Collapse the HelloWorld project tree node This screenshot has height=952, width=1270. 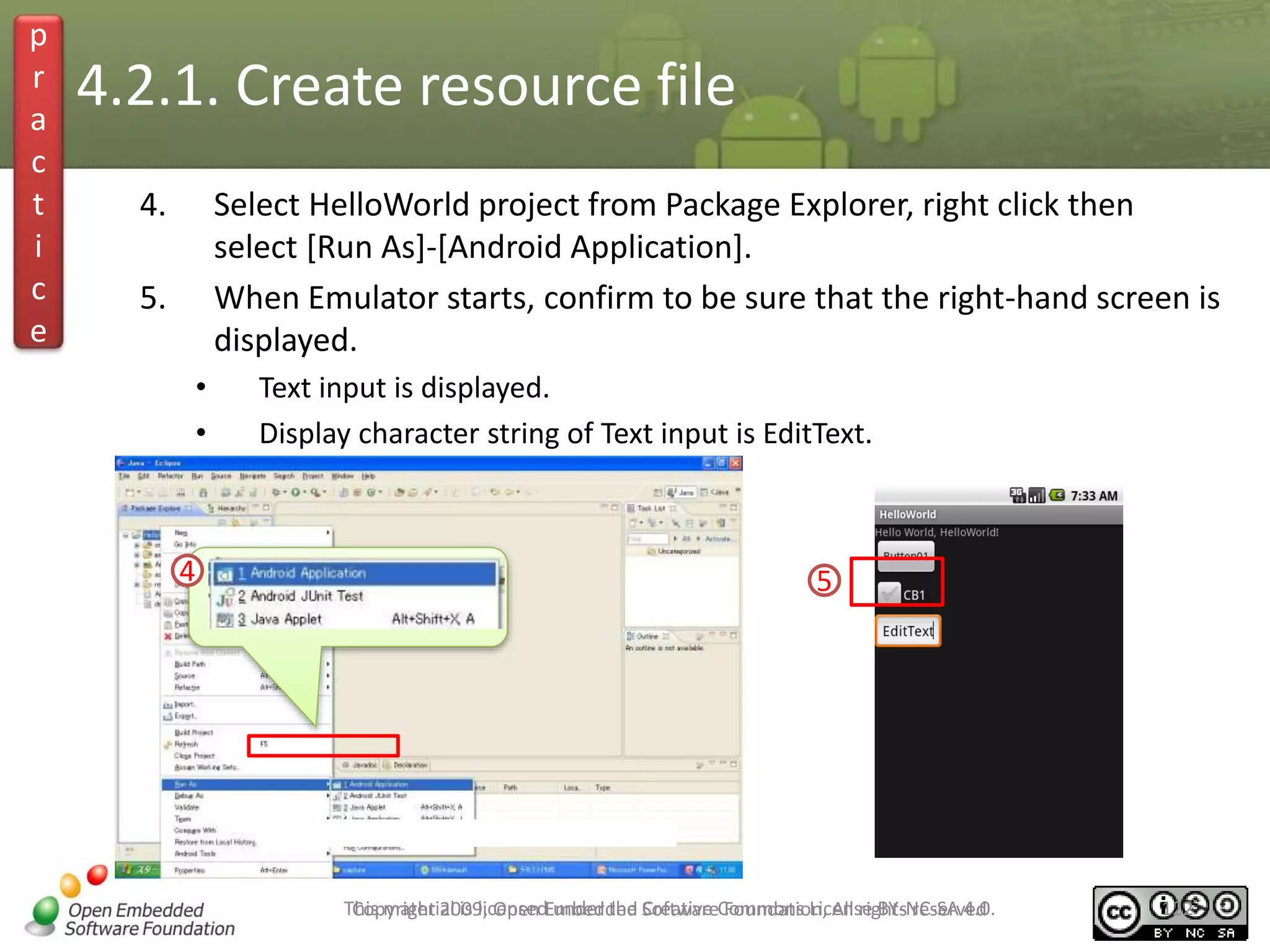127,534
